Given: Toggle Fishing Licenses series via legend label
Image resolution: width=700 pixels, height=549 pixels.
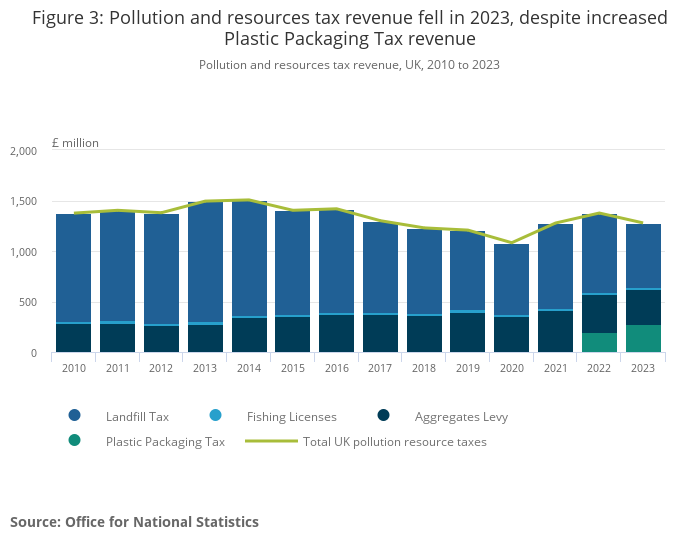Looking at the screenshot, I should click(292, 415).
